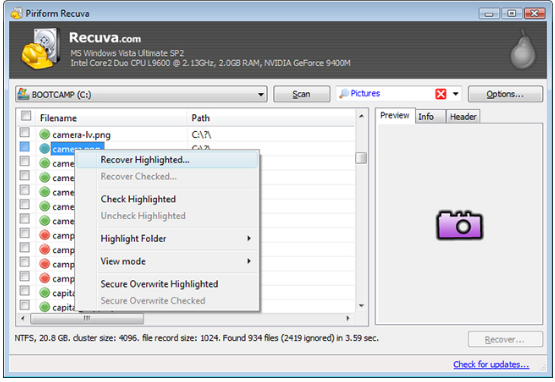Follow the Check for updates link
Image resolution: width=555 pixels, height=382 pixels.
click(491, 364)
